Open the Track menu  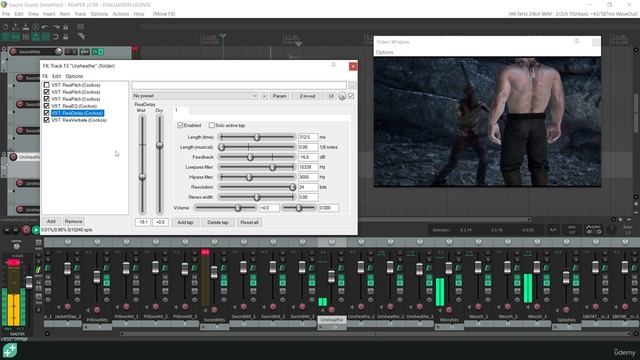pyautogui.click(x=80, y=14)
